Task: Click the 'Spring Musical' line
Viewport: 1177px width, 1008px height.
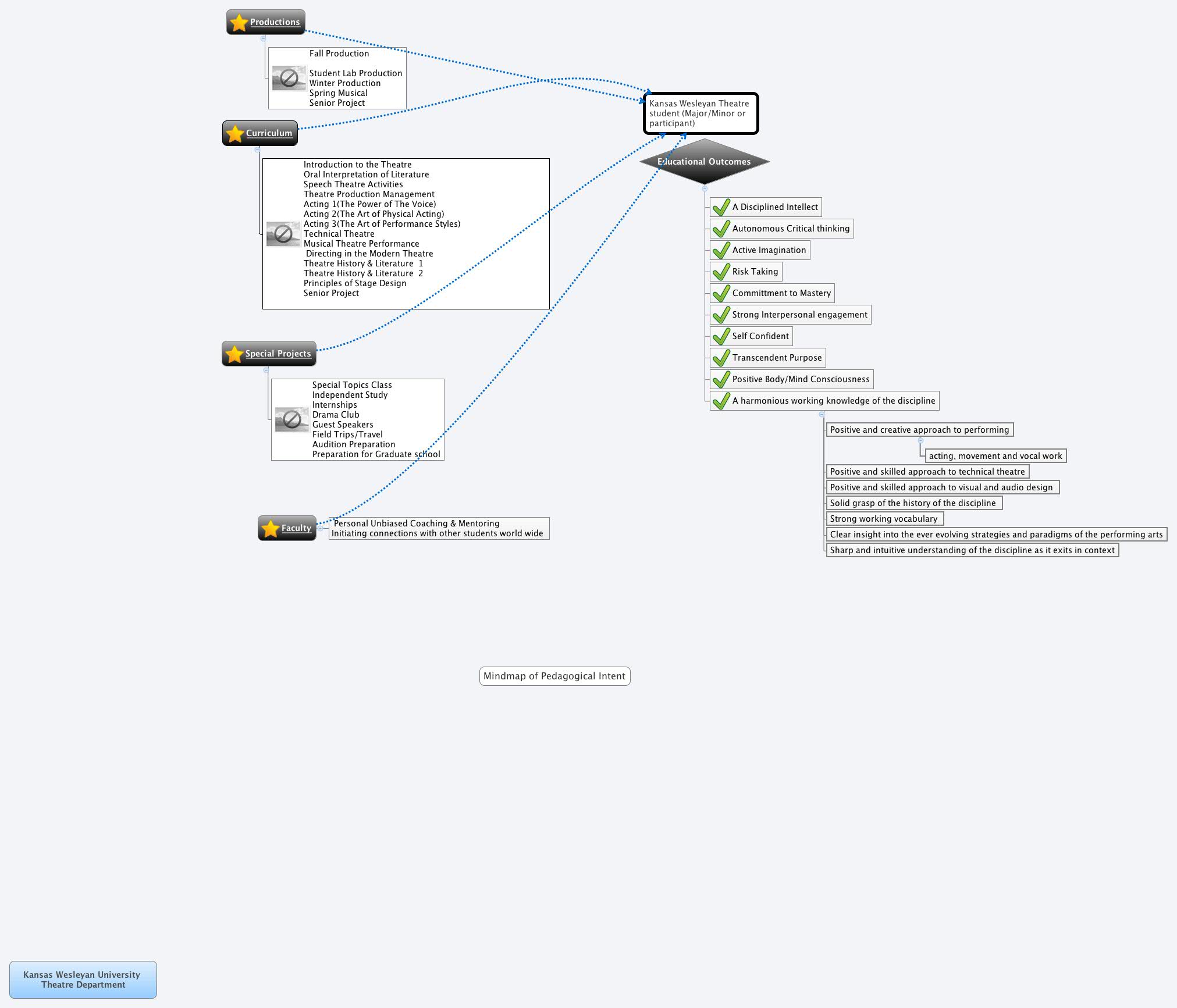Action: [339, 93]
